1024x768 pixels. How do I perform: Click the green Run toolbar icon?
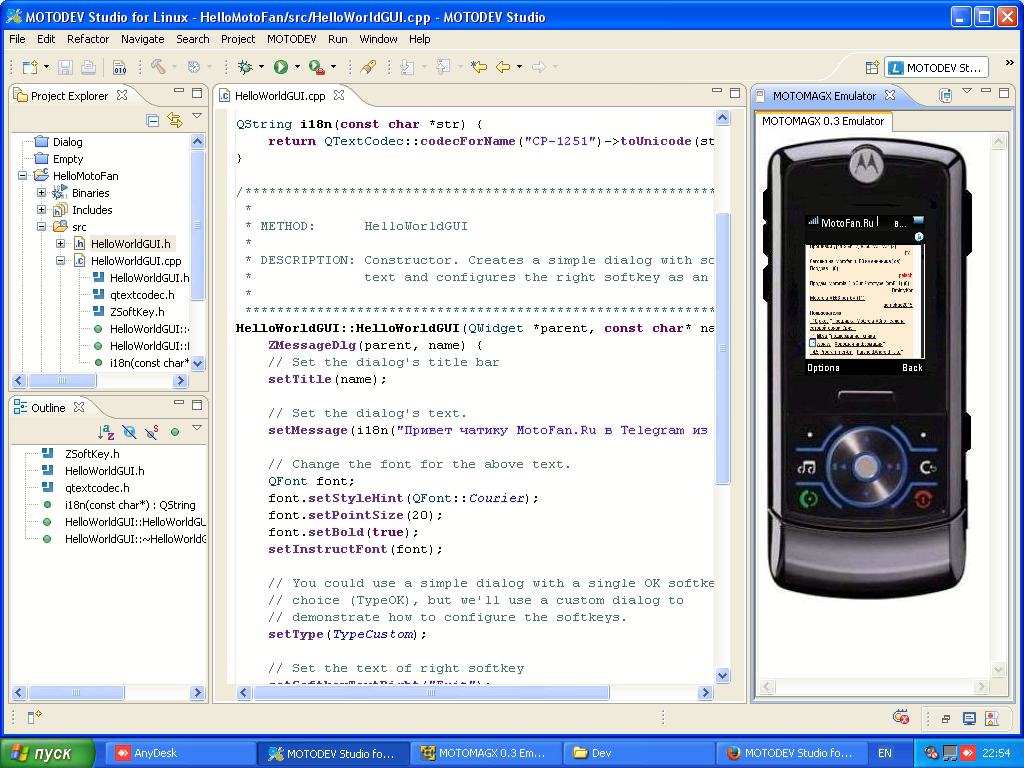281,67
